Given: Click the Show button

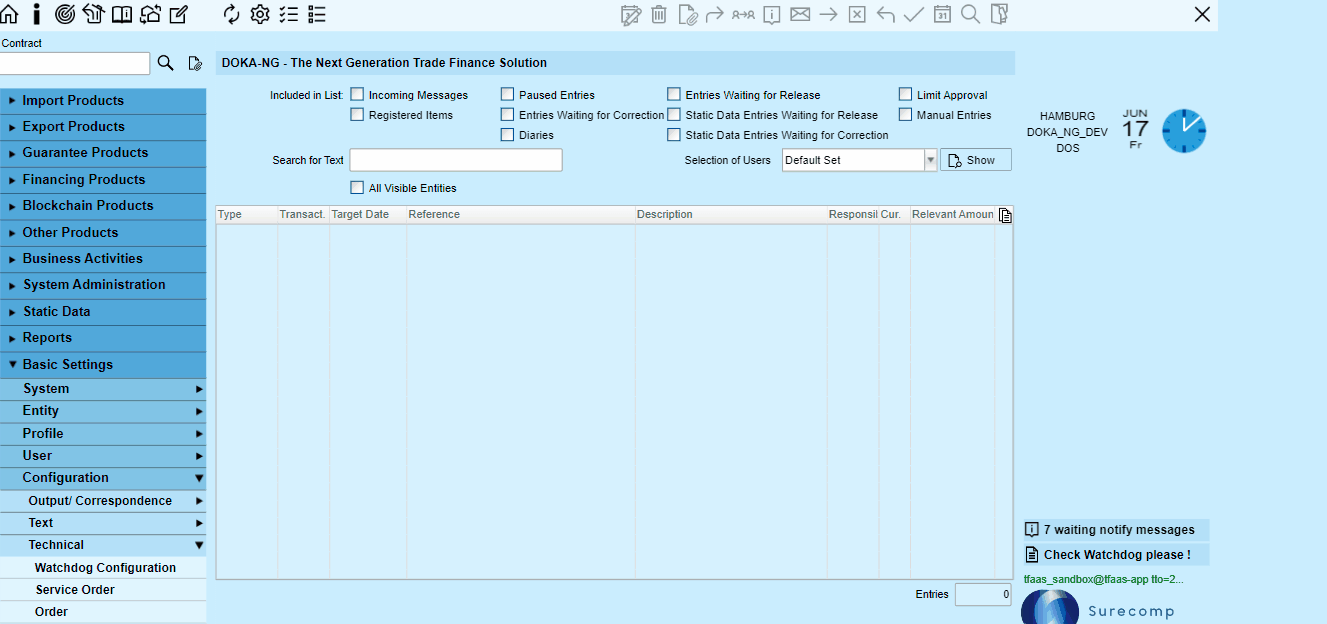Looking at the screenshot, I should [x=975, y=160].
